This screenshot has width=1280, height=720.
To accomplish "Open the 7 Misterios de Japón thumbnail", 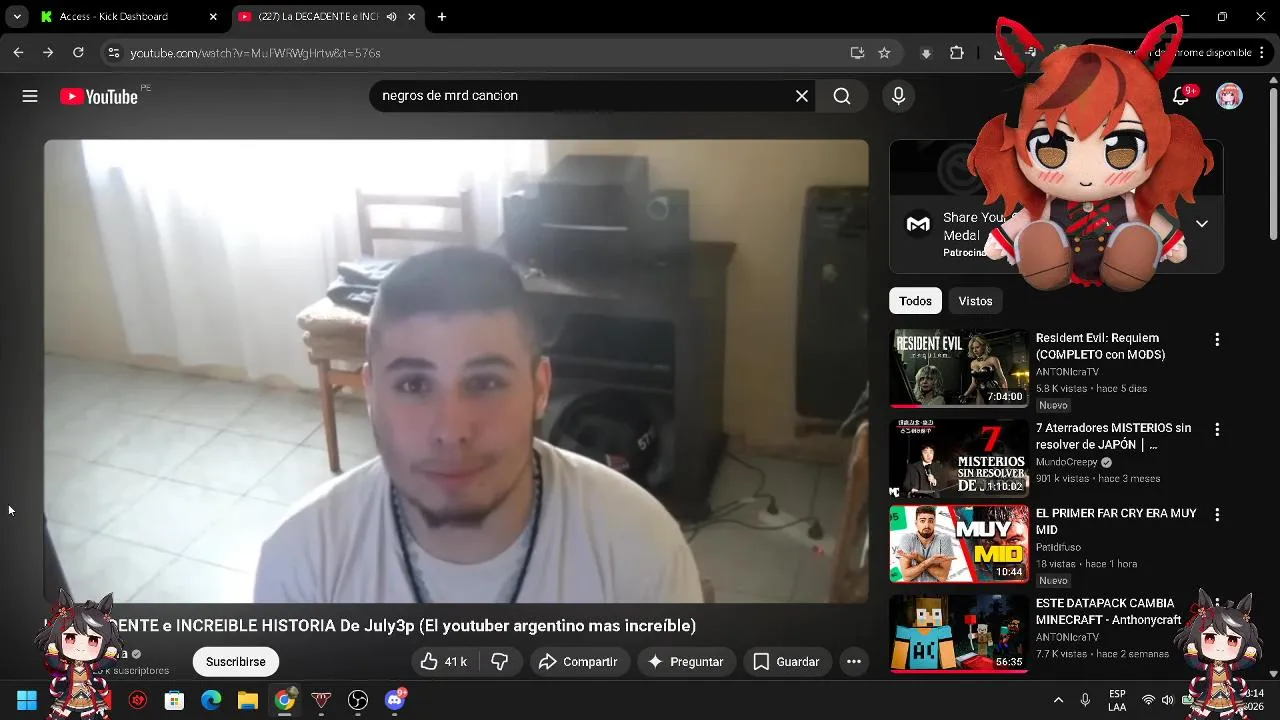I will tap(959, 458).
